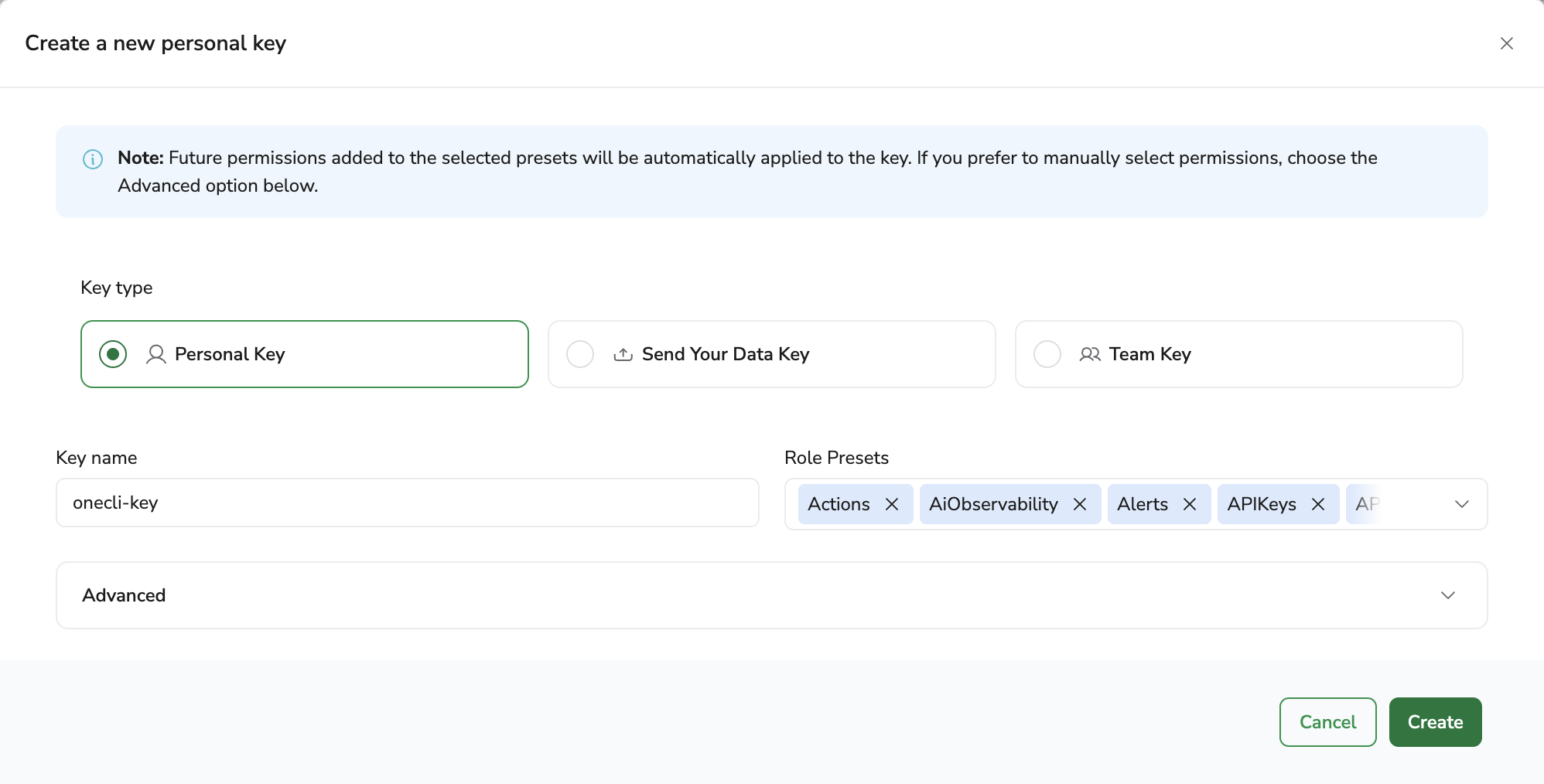Close the Create a new personal key dialog
The width and height of the screenshot is (1544, 784).
[1506, 43]
